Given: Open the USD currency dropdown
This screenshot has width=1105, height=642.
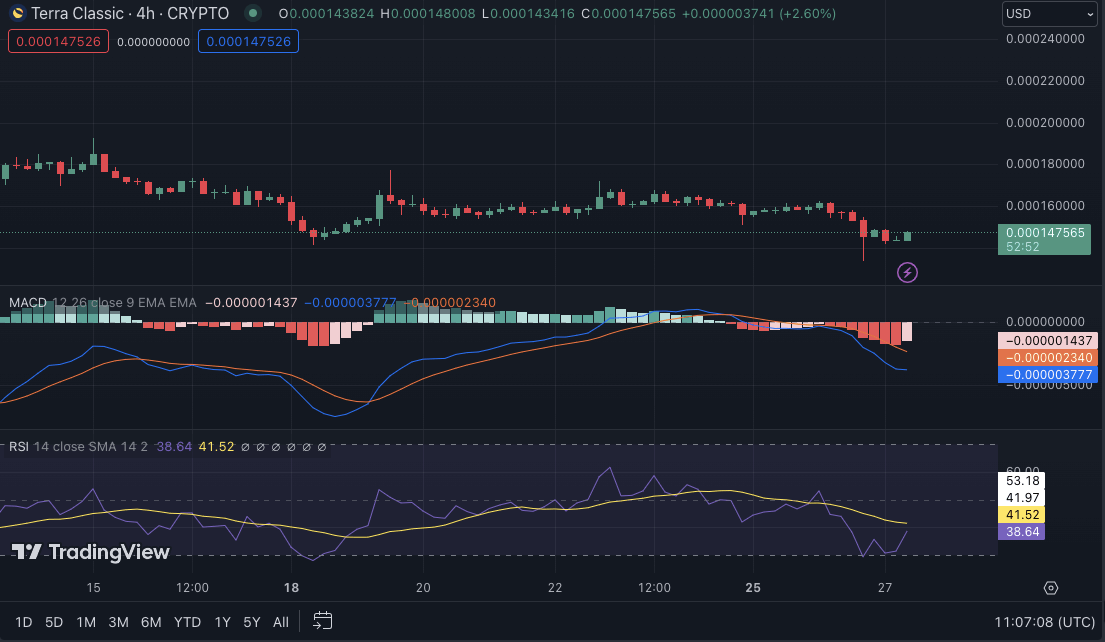Looking at the screenshot, I should tap(1050, 14).
